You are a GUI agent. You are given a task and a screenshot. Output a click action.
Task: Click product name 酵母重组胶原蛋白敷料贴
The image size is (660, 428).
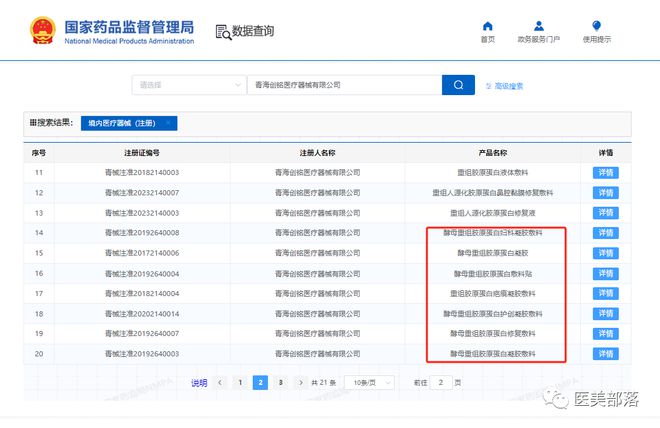pos(492,274)
